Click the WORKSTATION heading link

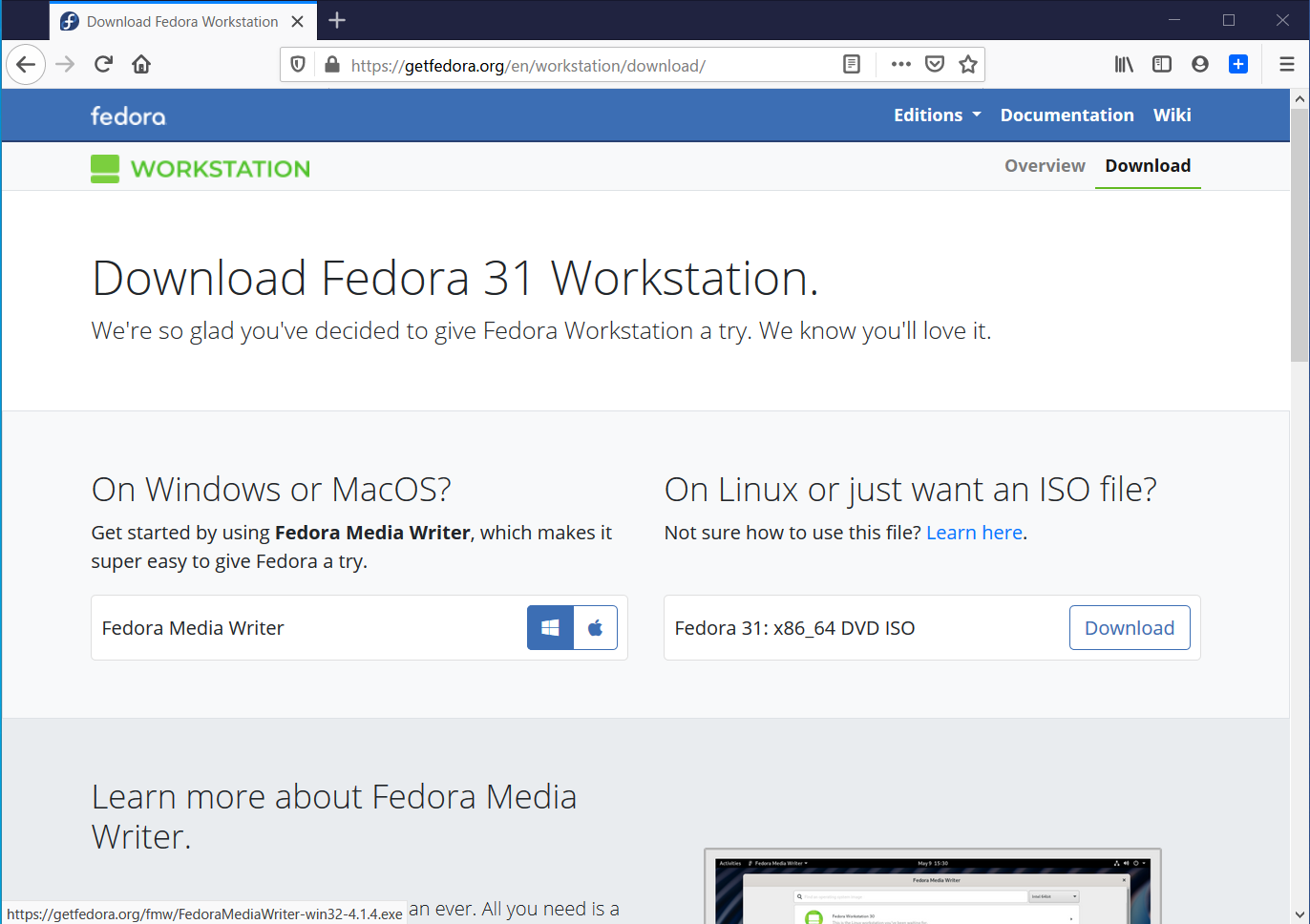(x=221, y=169)
